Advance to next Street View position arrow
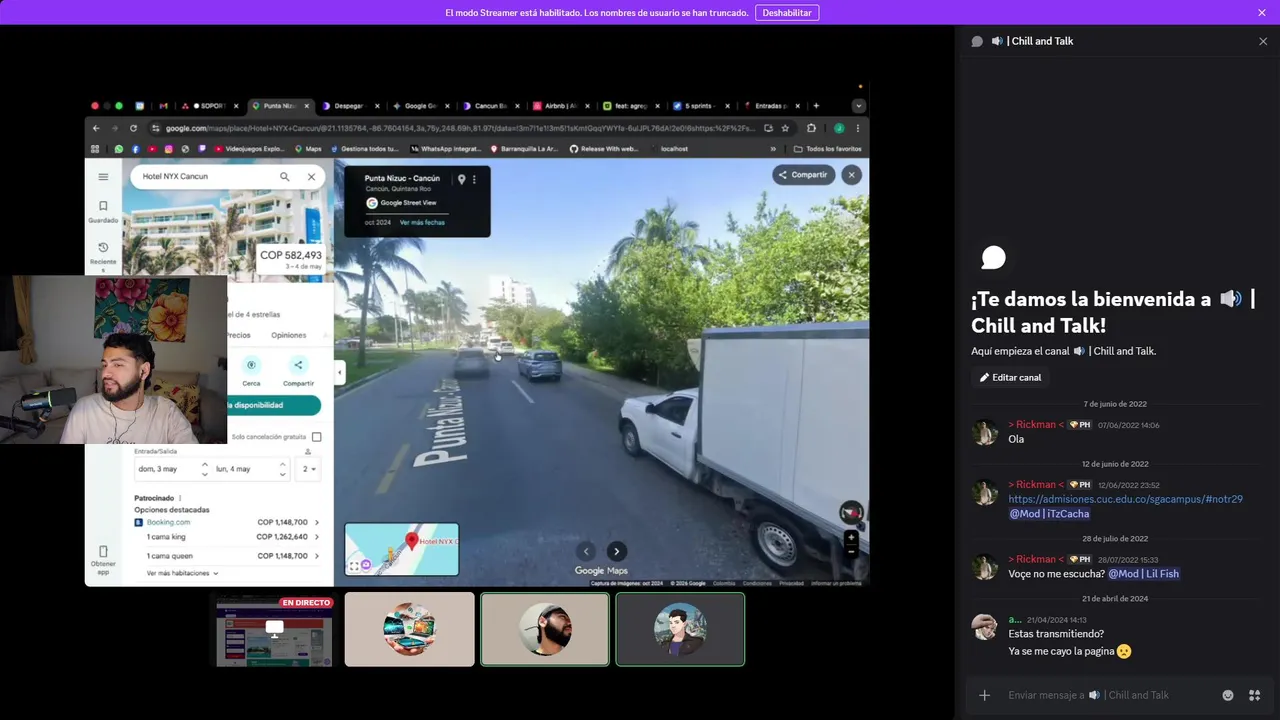The height and width of the screenshot is (720, 1280). (x=617, y=551)
